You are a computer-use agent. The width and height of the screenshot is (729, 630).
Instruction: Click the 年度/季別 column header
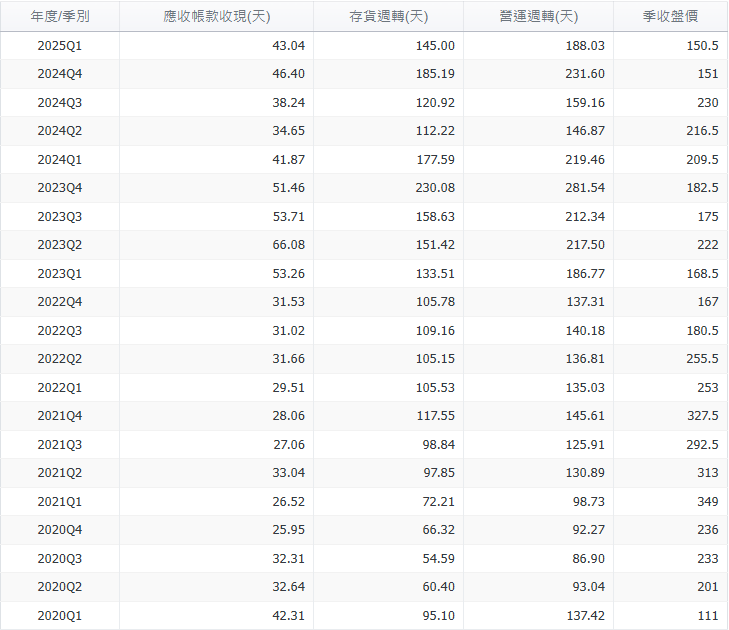60,17
